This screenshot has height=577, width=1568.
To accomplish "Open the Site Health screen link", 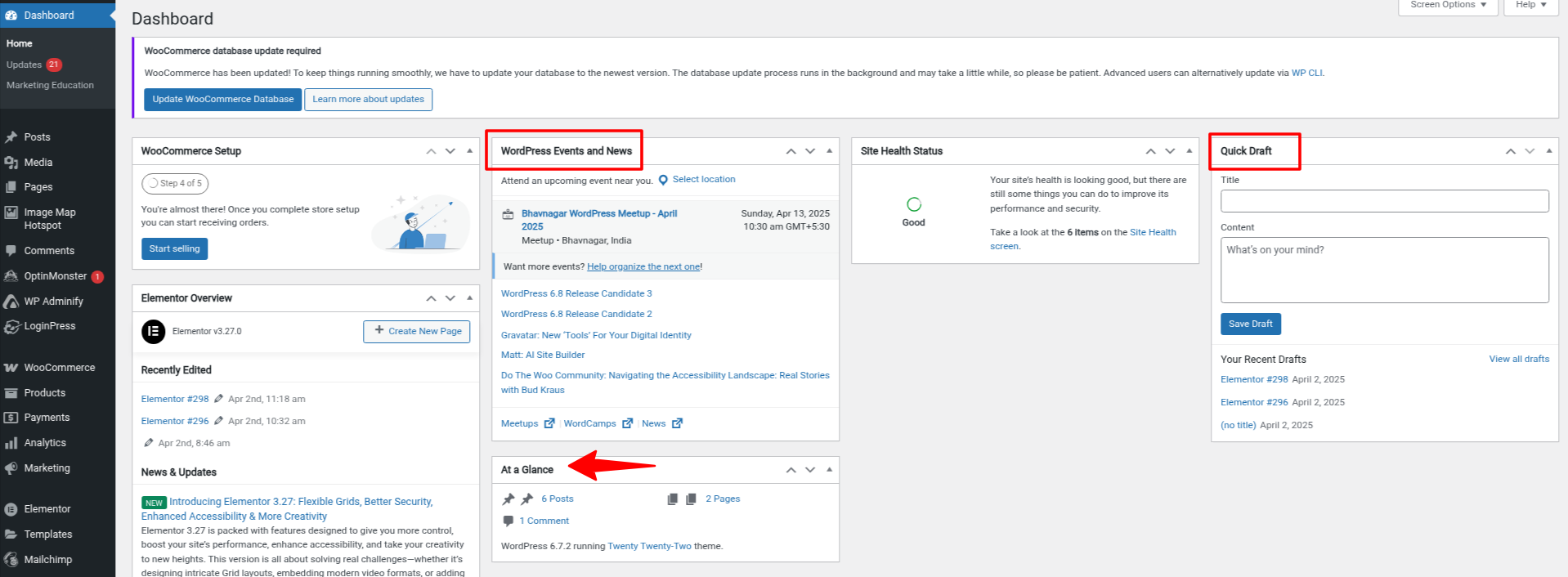I will (x=1083, y=239).
